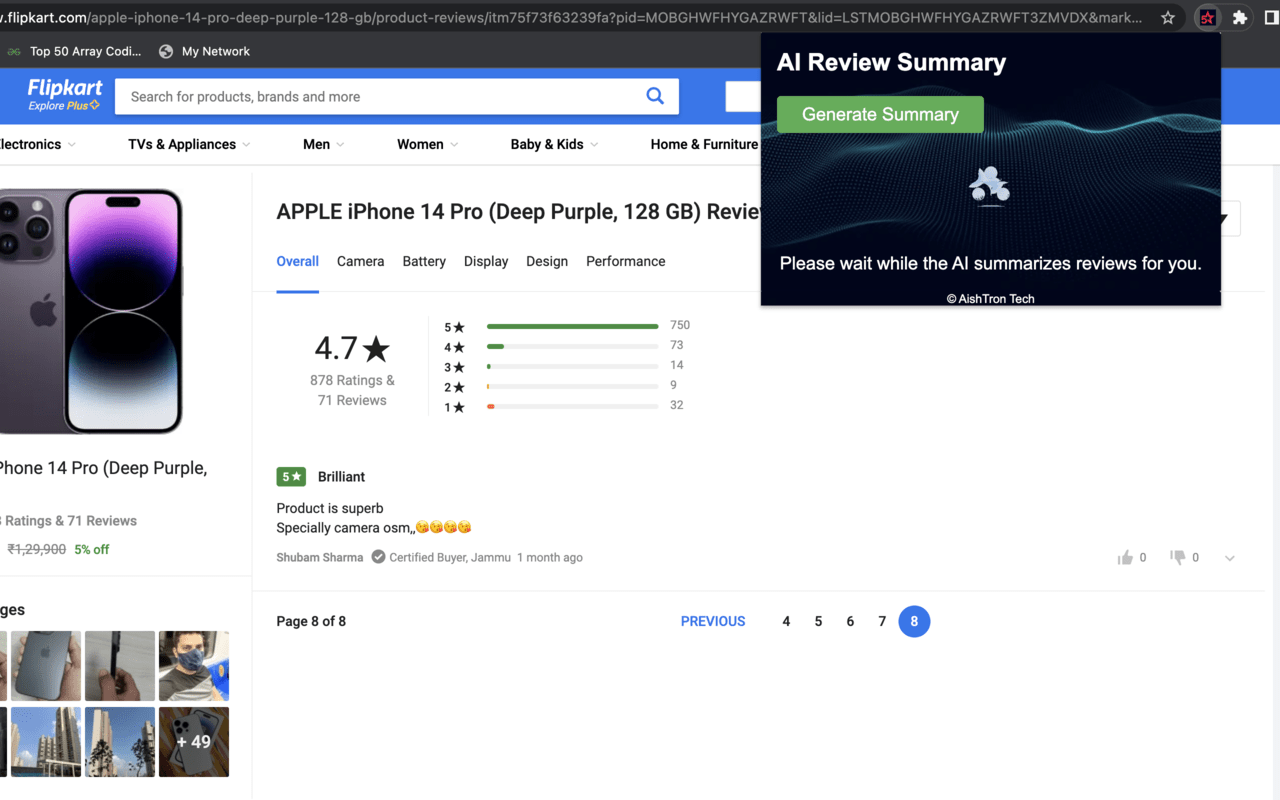Expand review options chevron

(1230, 558)
